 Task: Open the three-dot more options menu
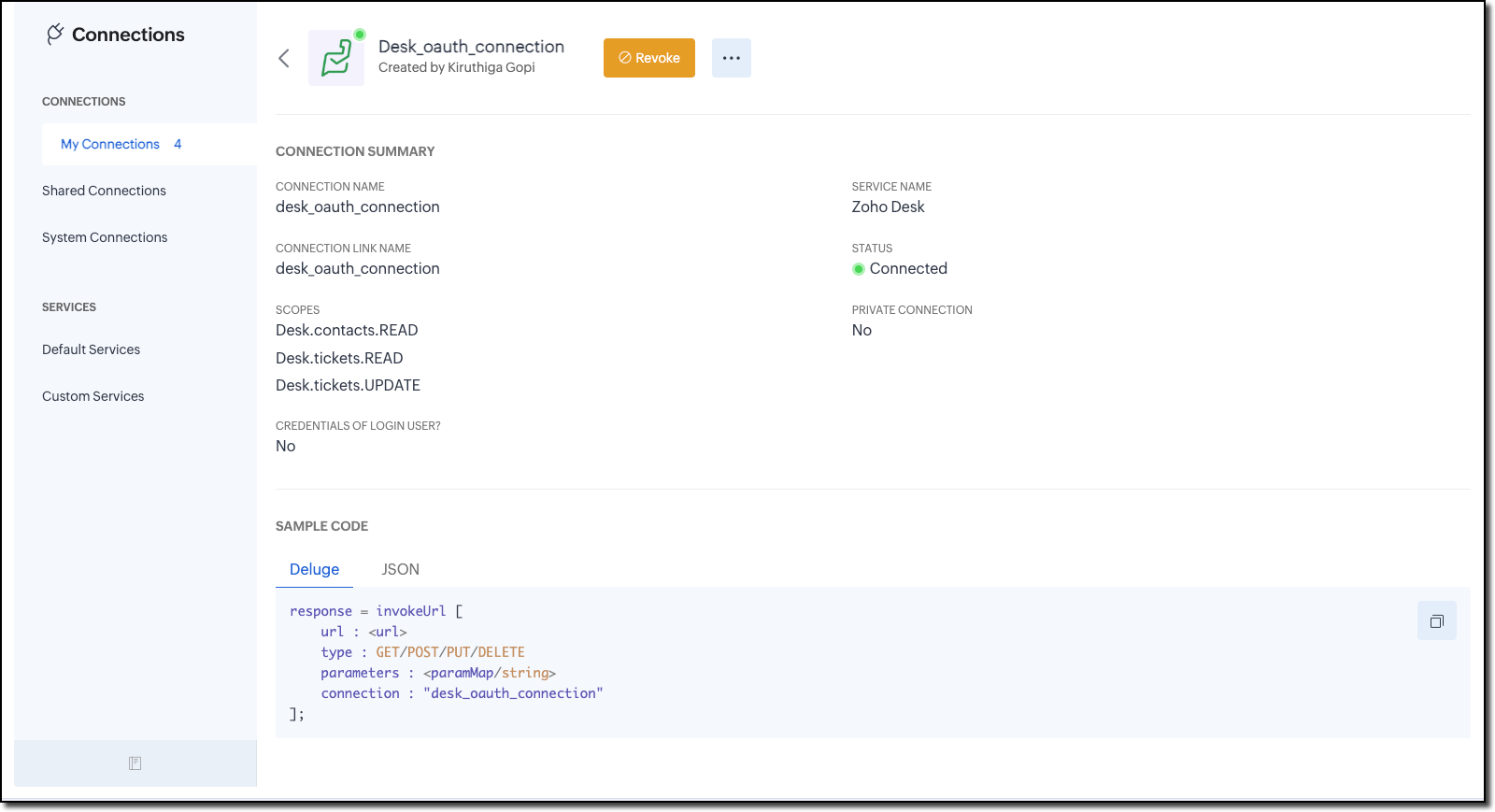point(731,58)
